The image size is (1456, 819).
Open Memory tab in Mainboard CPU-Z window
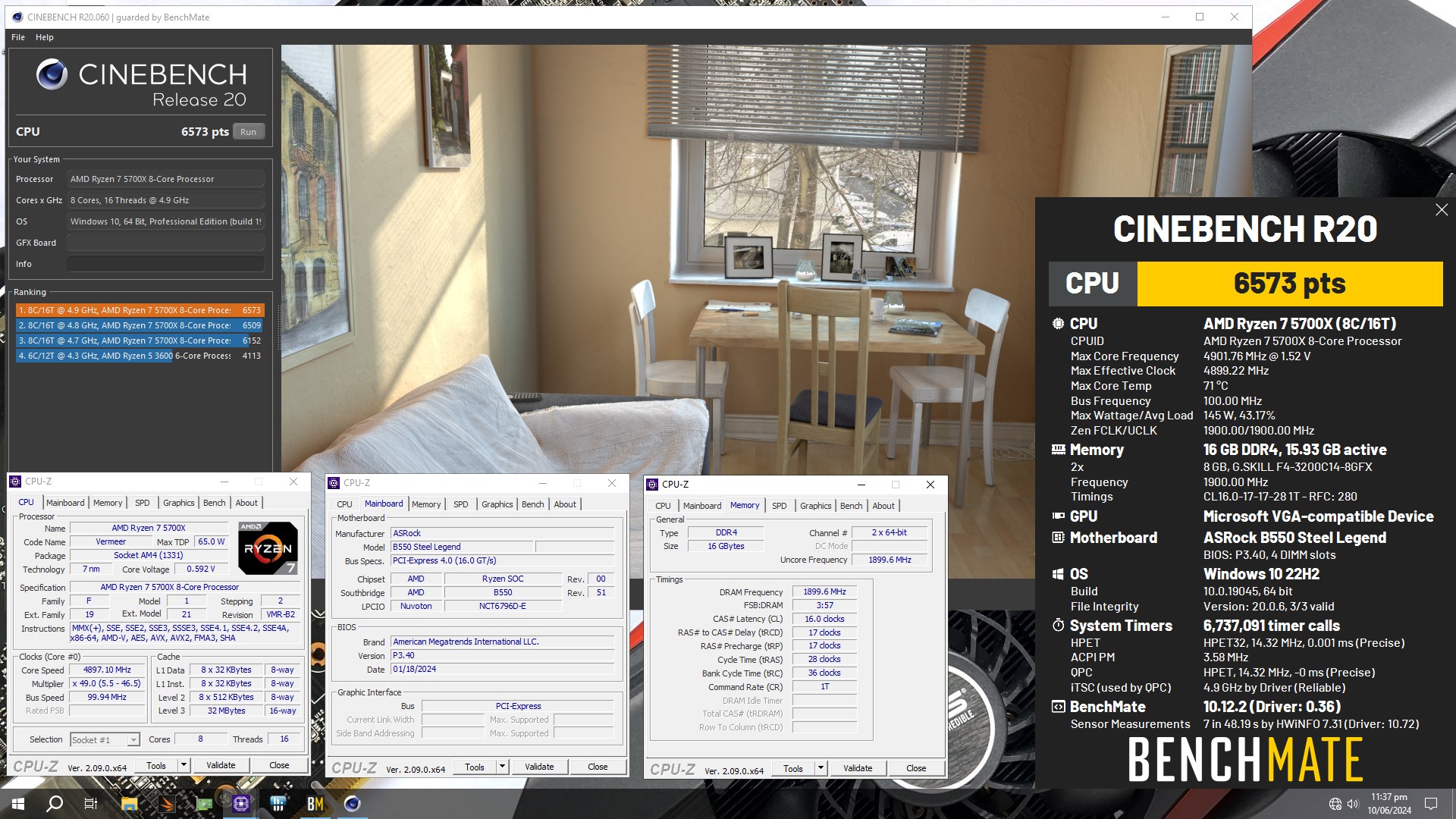pyautogui.click(x=426, y=504)
